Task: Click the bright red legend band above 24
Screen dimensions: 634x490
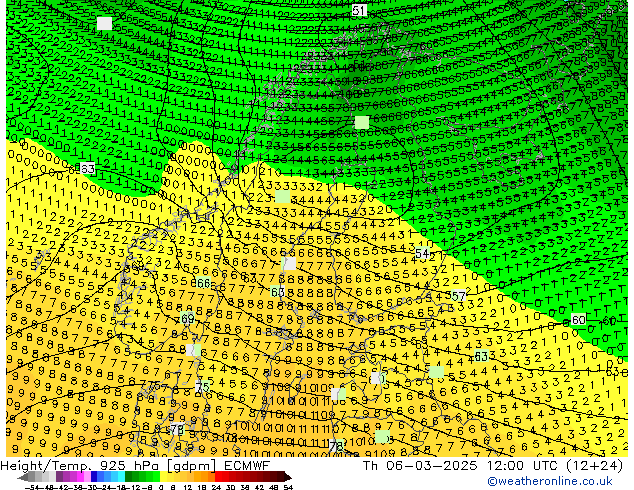Action: point(218,477)
